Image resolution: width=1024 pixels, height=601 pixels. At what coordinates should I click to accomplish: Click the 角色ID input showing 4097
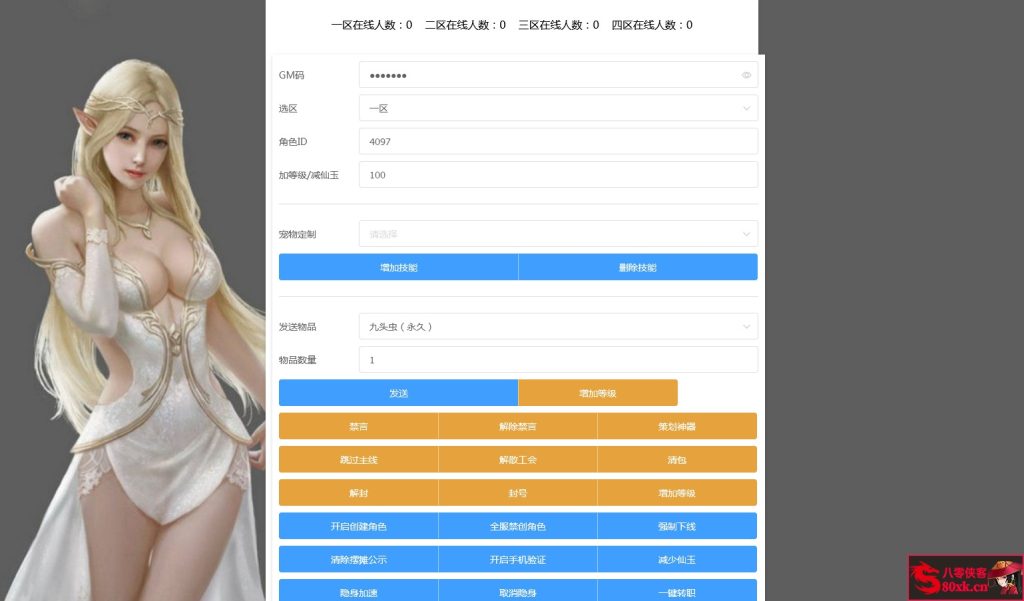pos(558,141)
